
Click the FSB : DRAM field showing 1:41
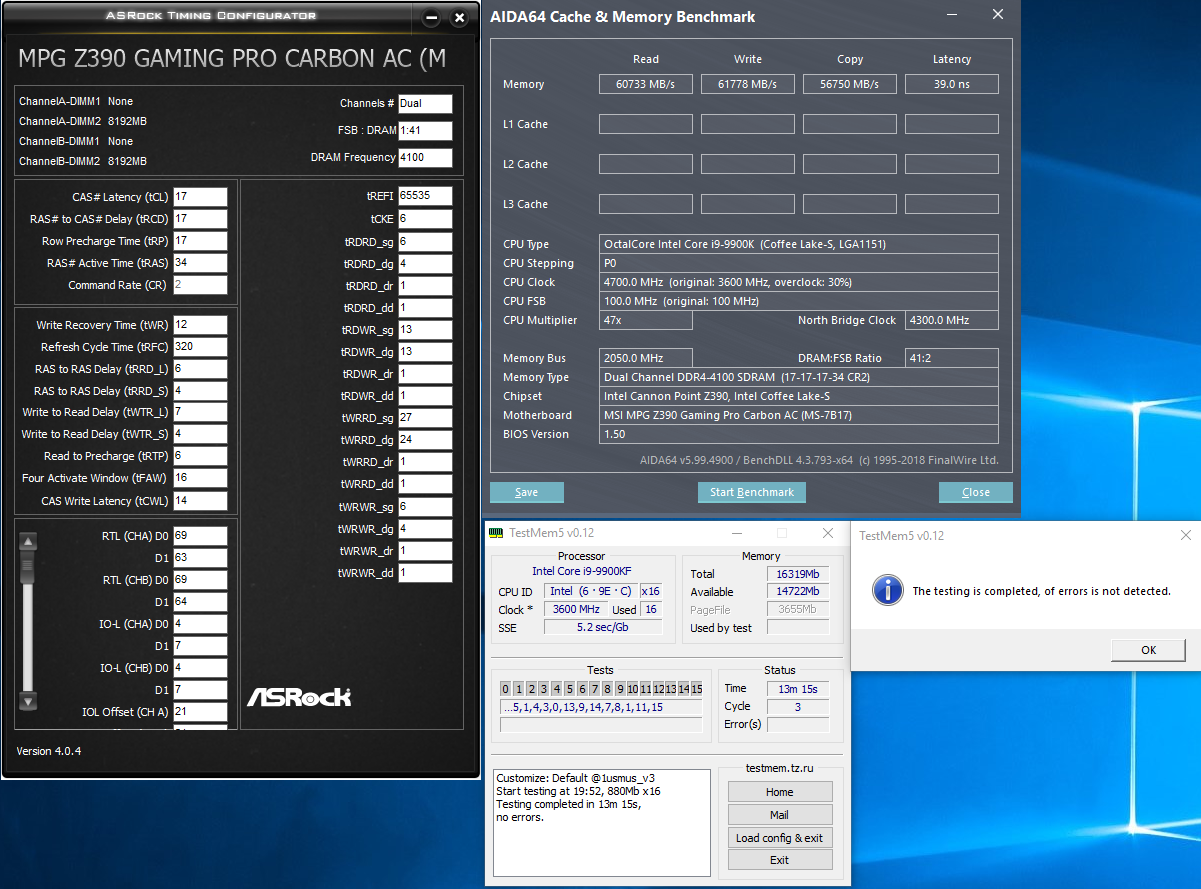click(425, 131)
